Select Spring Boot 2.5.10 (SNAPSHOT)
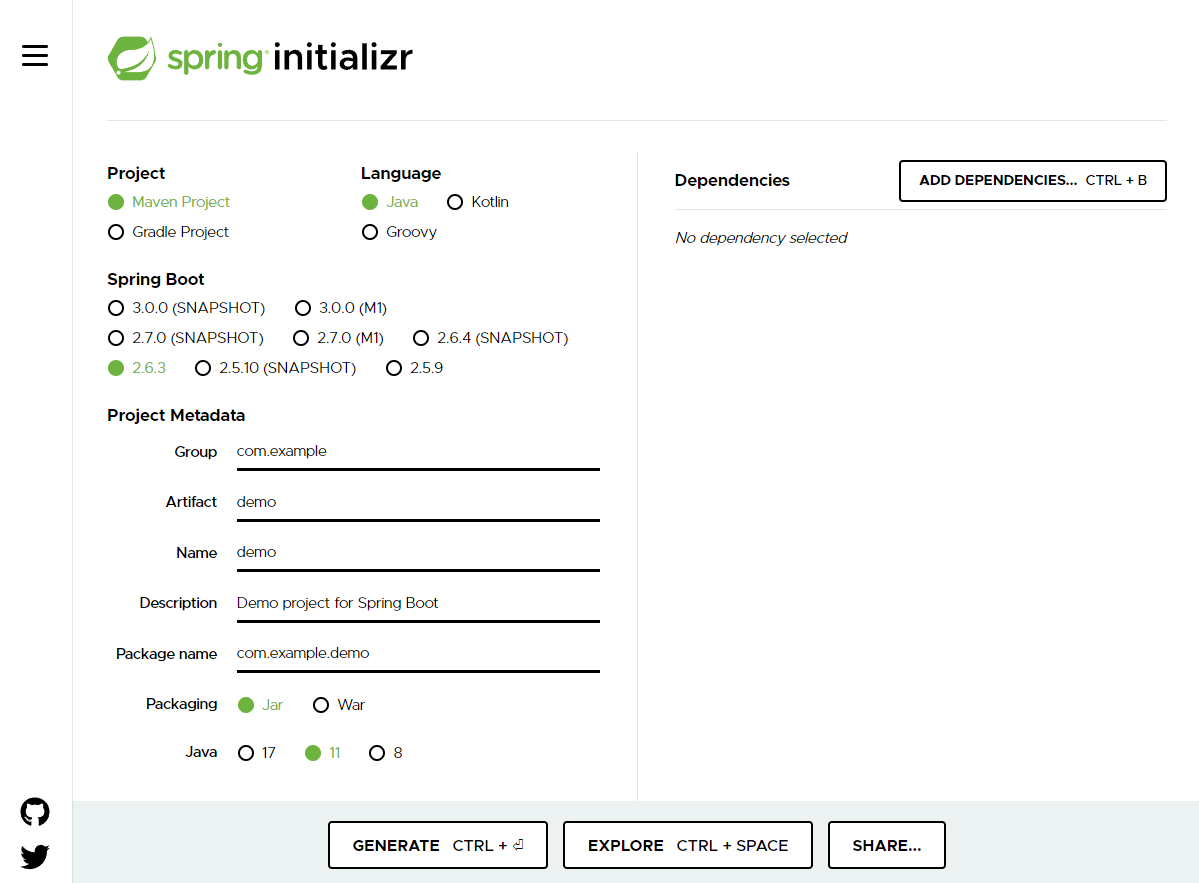 coord(276,368)
